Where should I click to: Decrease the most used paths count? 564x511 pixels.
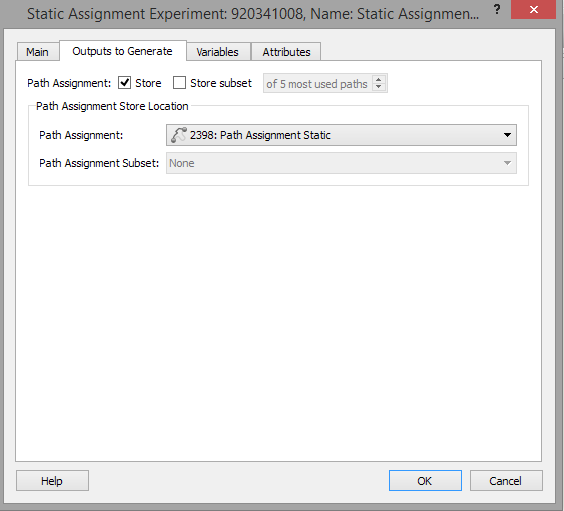pos(378,87)
